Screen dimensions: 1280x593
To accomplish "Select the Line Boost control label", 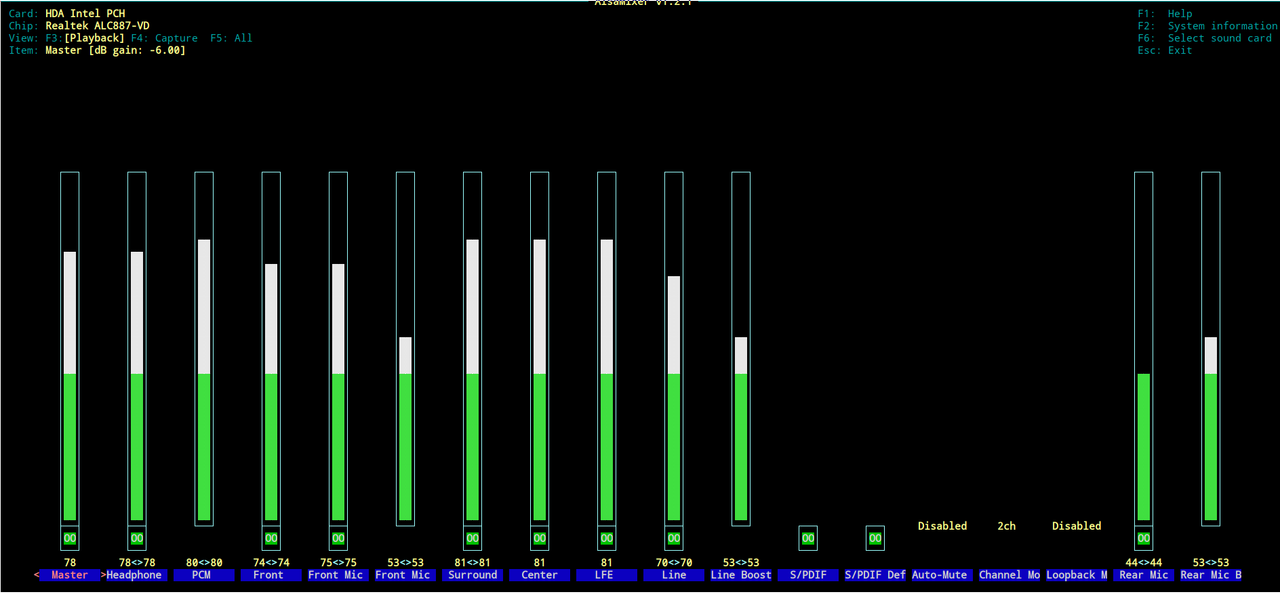I will pos(741,575).
